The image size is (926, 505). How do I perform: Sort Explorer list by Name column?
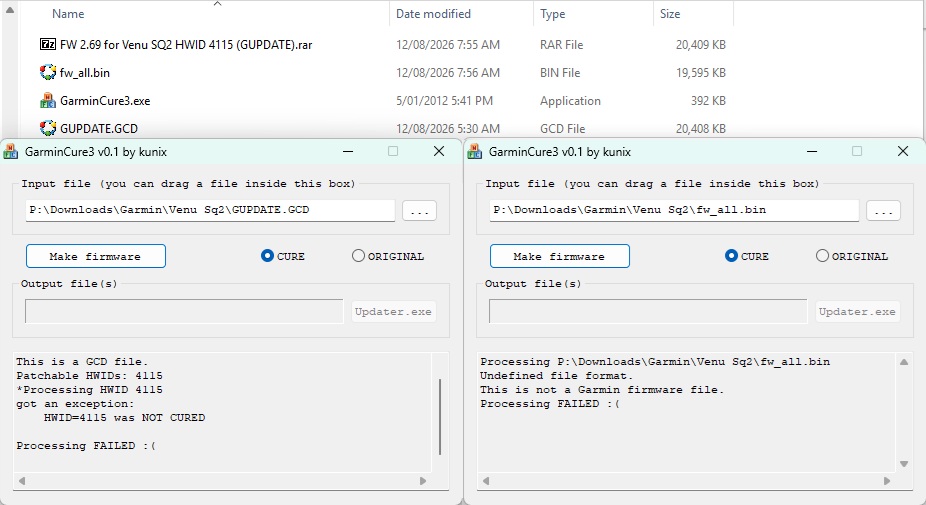[x=68, y=14]
